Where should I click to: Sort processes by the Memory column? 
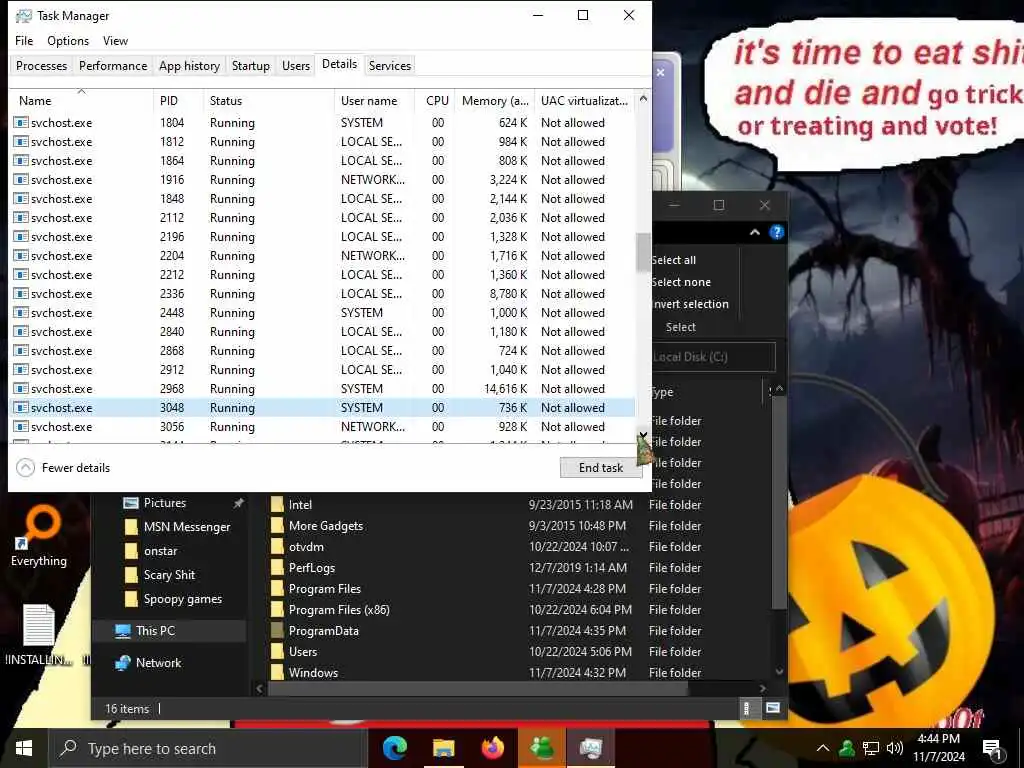pos(495,101)
